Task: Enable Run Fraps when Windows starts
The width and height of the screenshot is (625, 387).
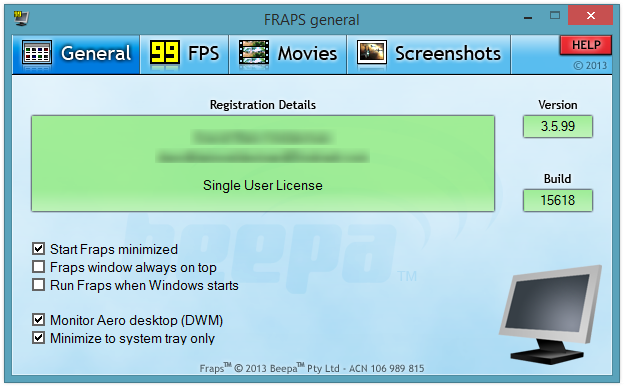Action: (38, 285)
